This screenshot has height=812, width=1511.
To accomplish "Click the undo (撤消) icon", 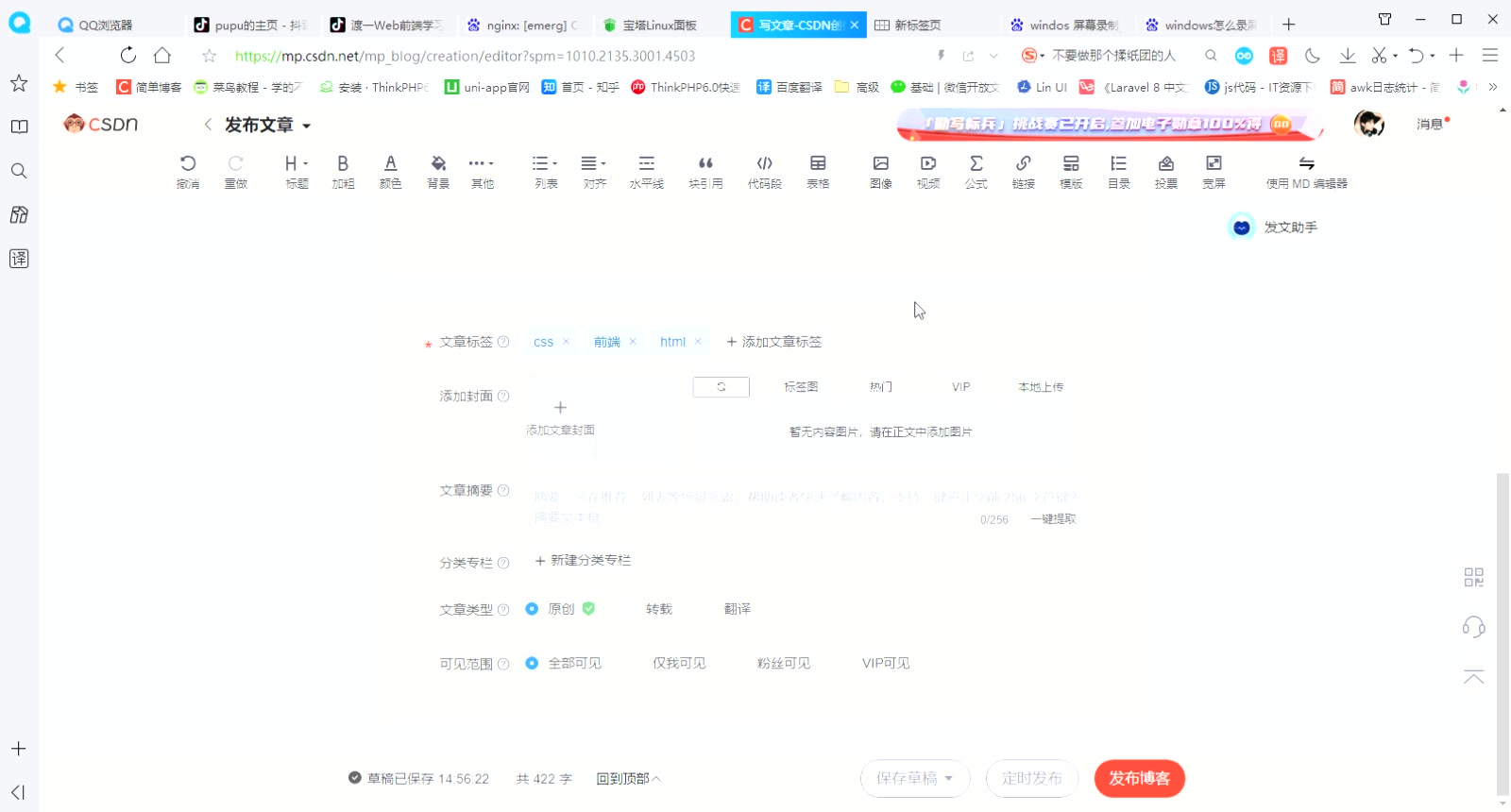I will [x=188, y=171].
